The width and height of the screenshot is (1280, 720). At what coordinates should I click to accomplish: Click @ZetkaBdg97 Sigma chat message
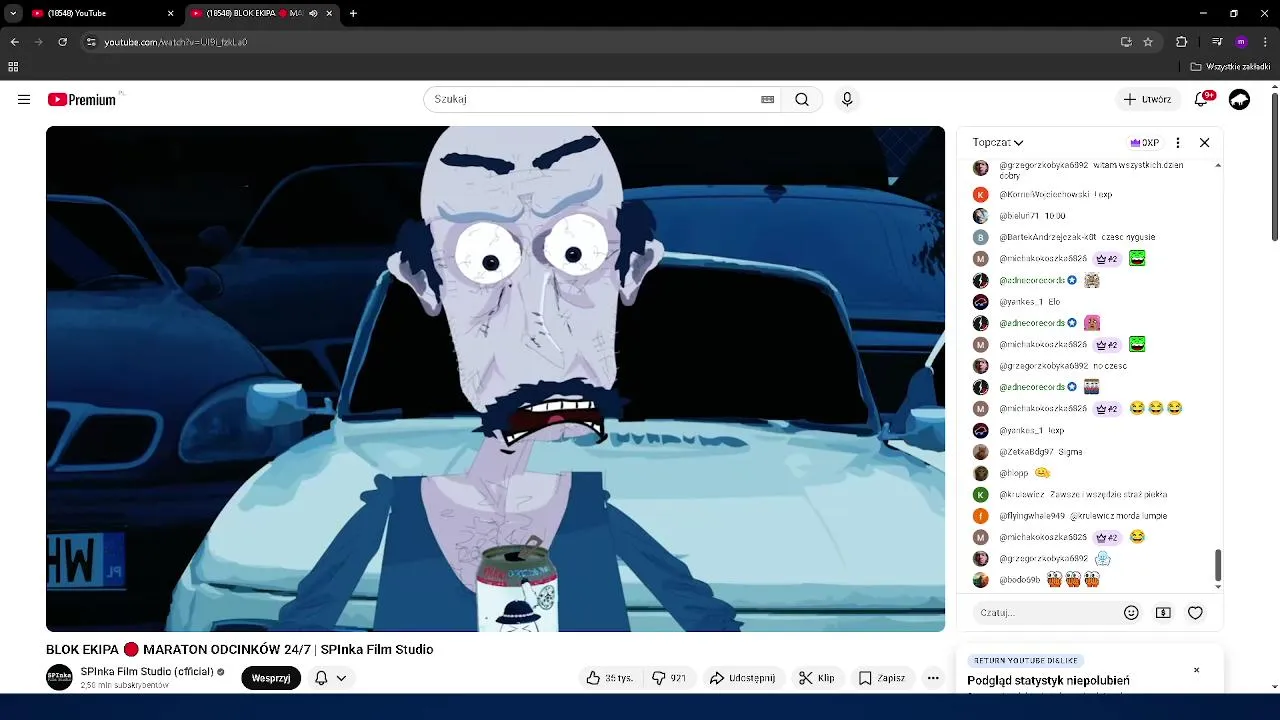pyautogui.click(x=1090, y=452)
